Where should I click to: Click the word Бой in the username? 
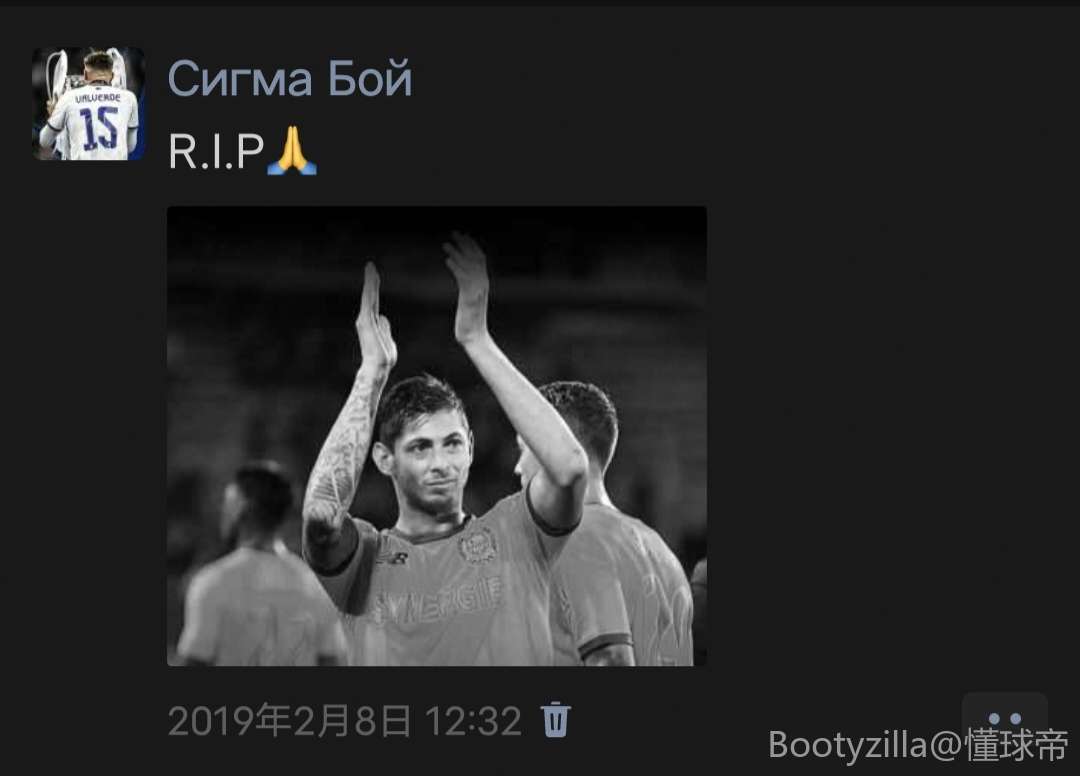click(370, 78)
